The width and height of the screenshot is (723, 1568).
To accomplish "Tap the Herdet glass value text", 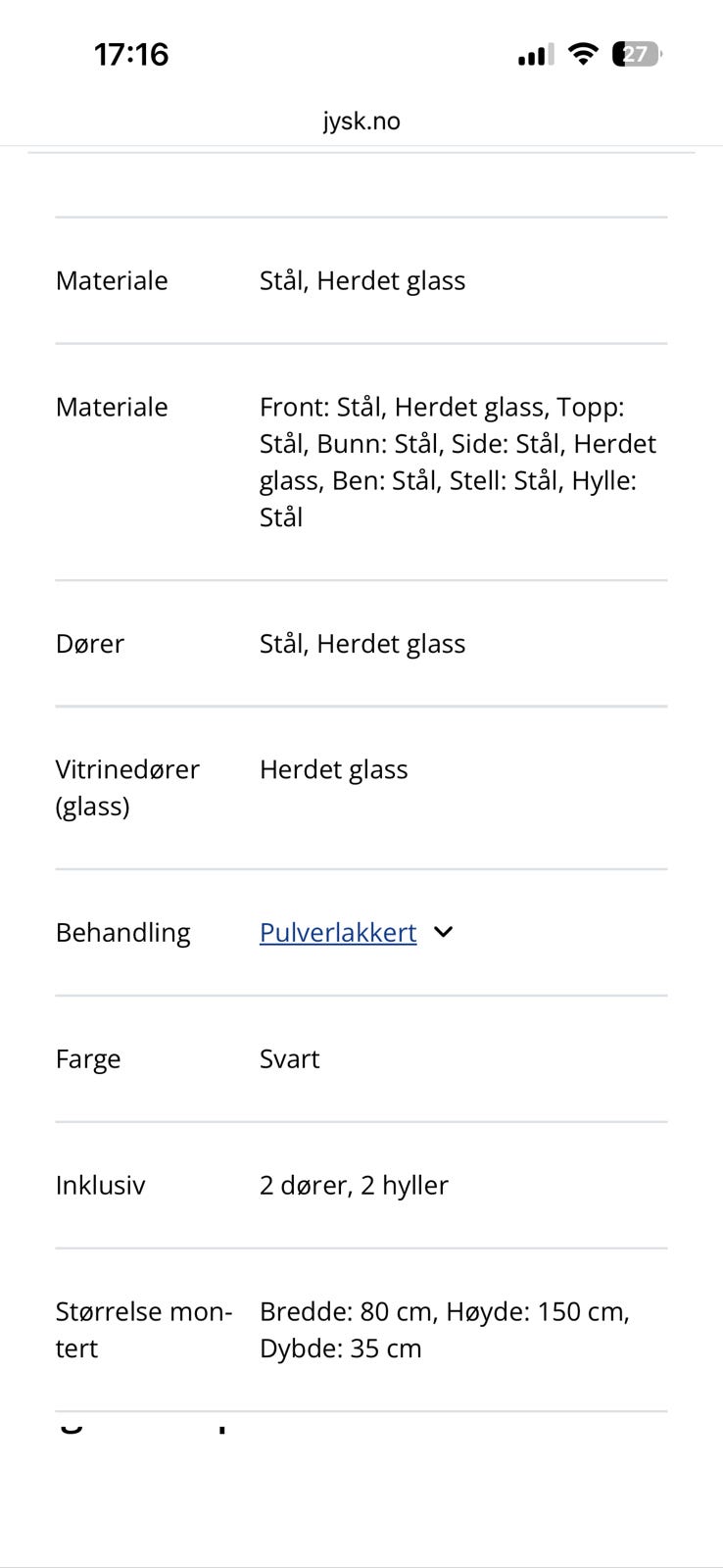I will click(x=333, y=769).
